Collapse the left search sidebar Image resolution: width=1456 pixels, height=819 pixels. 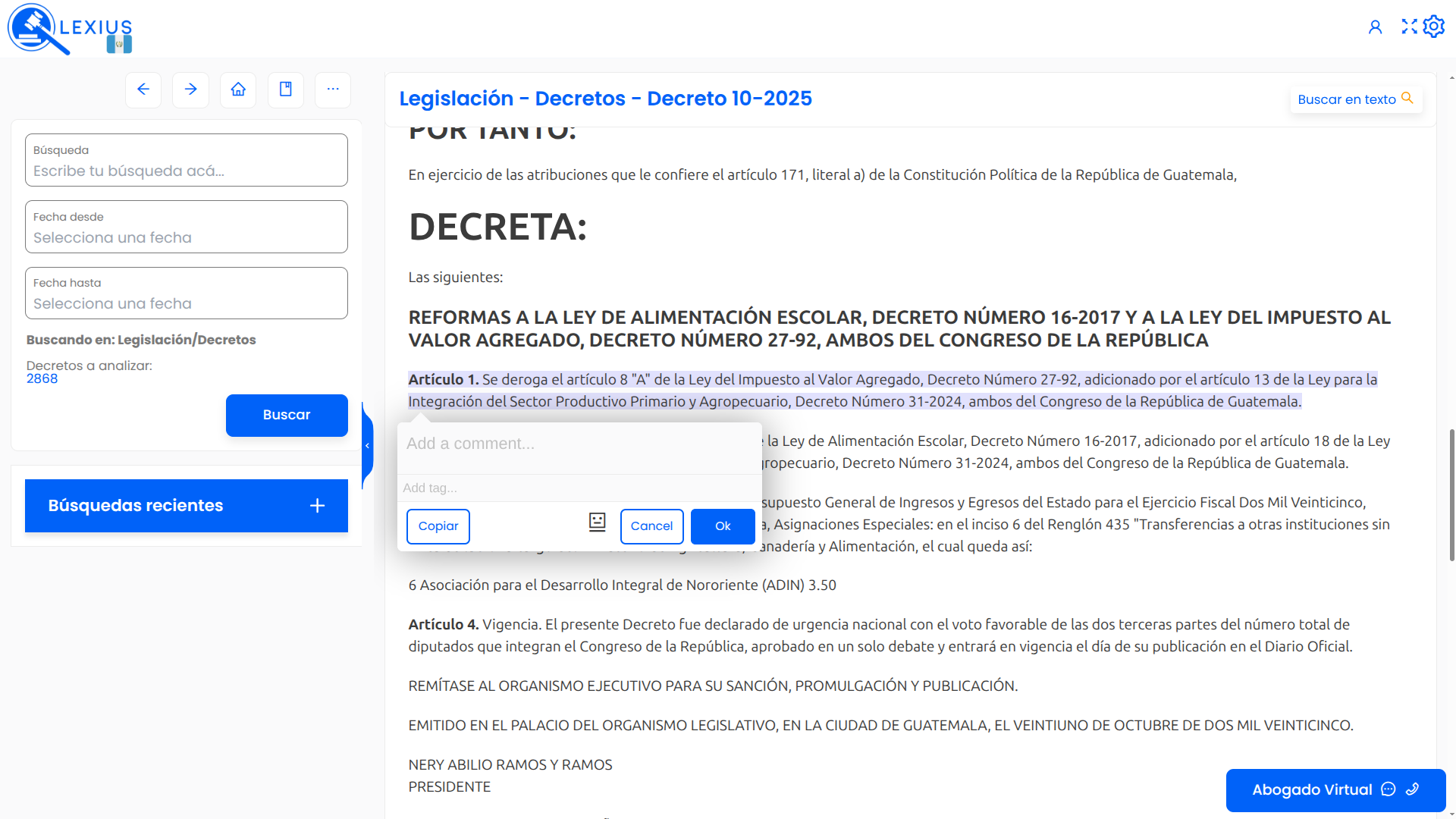click(x=368, y=445)
